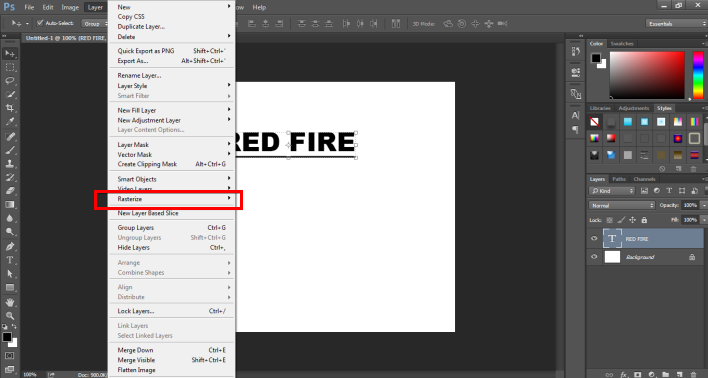Select the Pen tool
This screenshot has height=378, width=708.
coord(10,247)
